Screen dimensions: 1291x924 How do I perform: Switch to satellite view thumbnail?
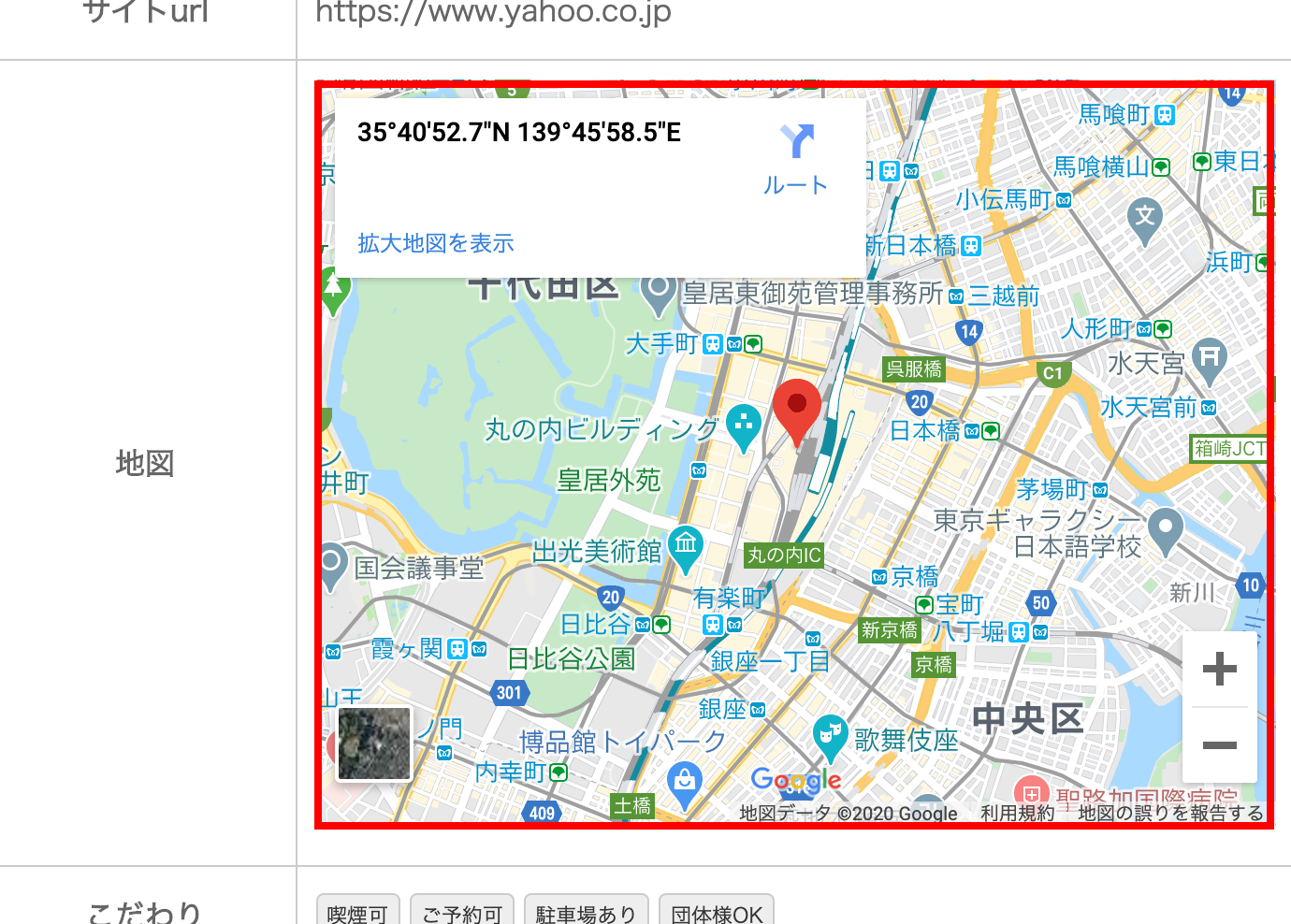pos(374,744)
